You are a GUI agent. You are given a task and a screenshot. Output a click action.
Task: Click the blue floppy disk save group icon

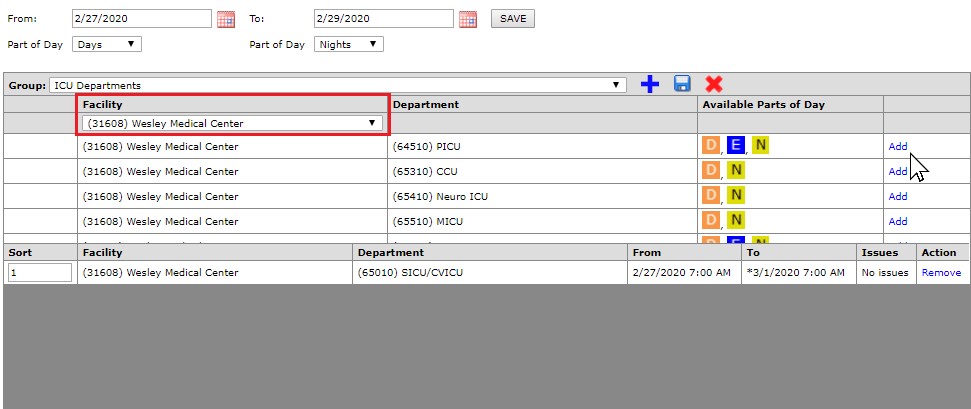682,85
